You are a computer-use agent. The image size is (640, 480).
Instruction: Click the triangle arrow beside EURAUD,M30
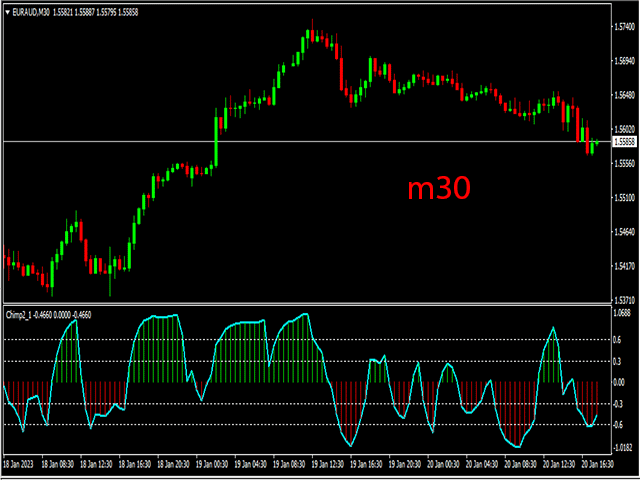click(8, 13)
